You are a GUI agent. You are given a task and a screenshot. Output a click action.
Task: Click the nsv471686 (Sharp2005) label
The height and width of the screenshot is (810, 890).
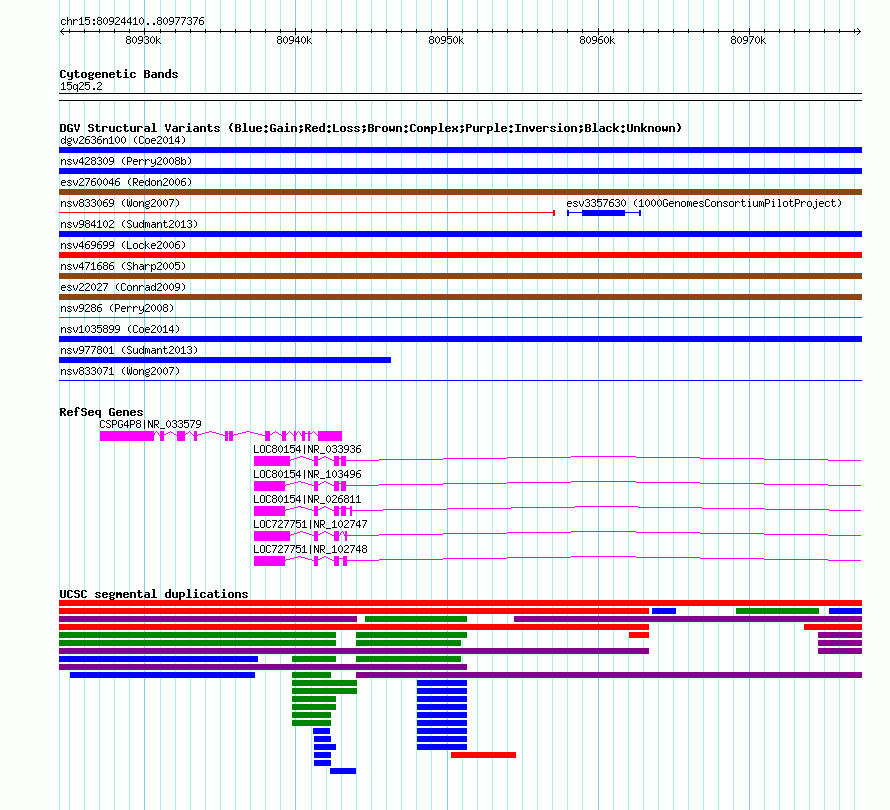(x=123, y=266)
